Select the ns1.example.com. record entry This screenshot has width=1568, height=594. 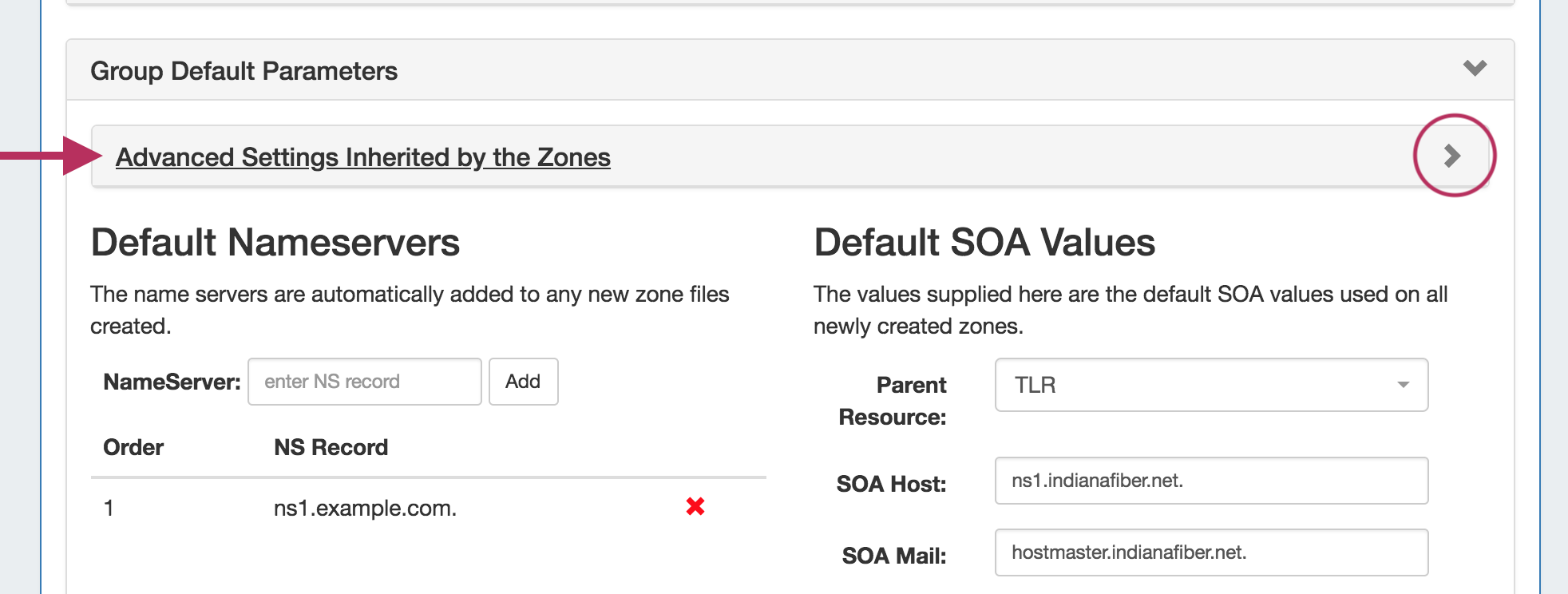(365, 508)
